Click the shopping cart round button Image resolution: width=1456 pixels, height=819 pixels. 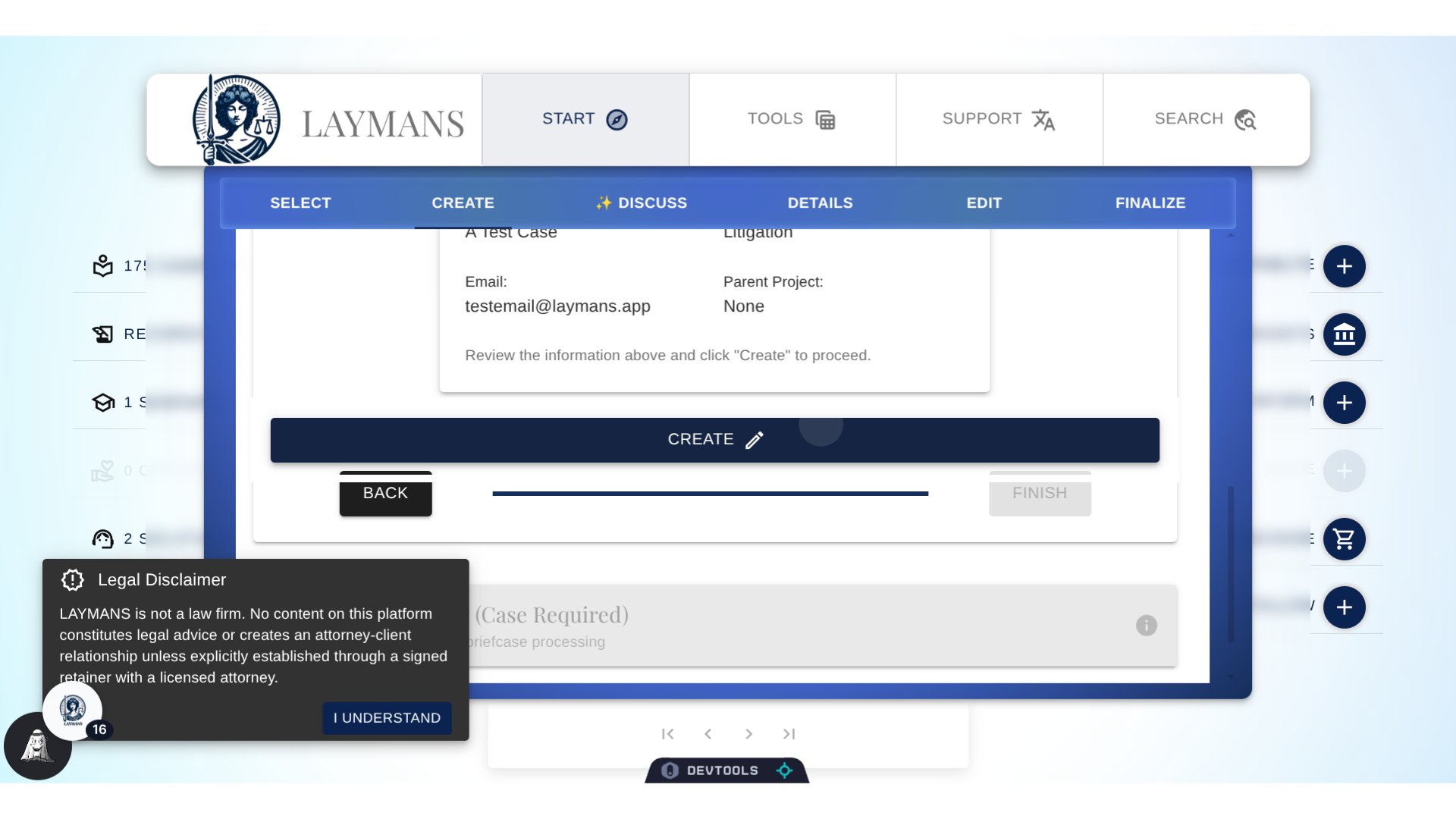click(1344, 539)
